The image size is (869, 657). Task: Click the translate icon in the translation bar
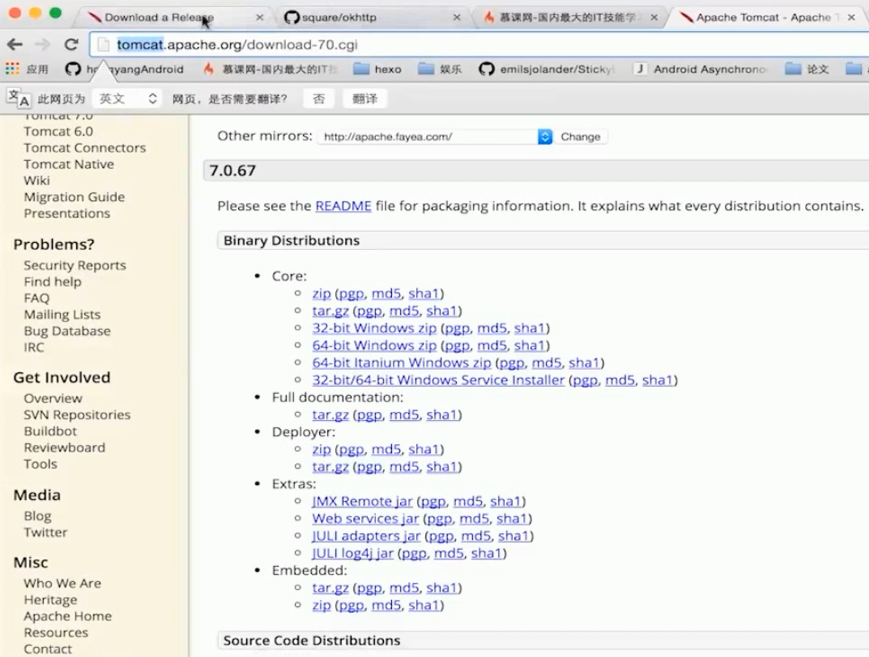(18, 98)
